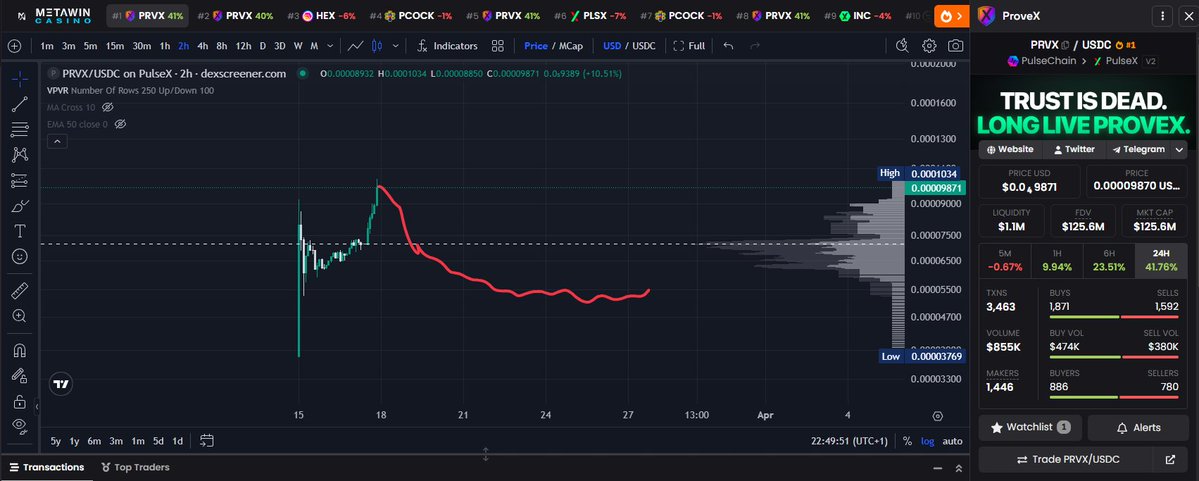The height and width of the screenshot is (481, 1199).
Task: Select the XABCD pattern tool
Action: 20,154
